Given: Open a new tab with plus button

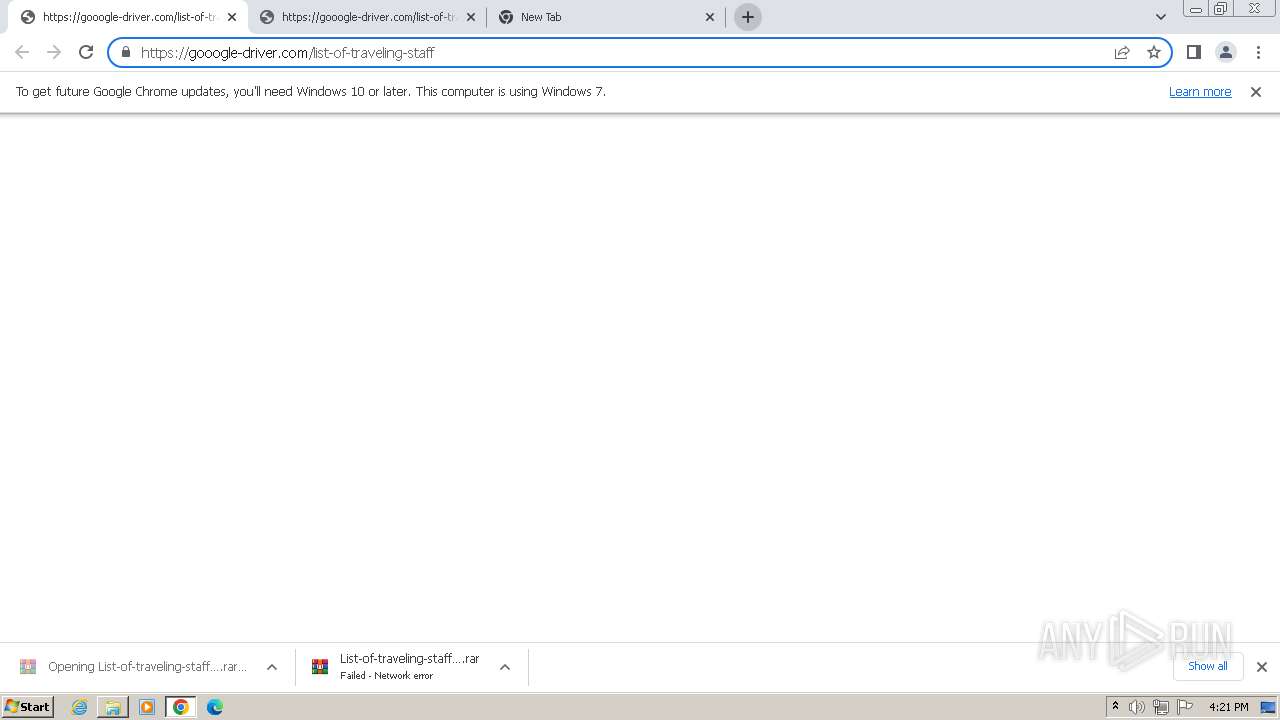Looking at the screenshot, I should click(x=748, y=17).
